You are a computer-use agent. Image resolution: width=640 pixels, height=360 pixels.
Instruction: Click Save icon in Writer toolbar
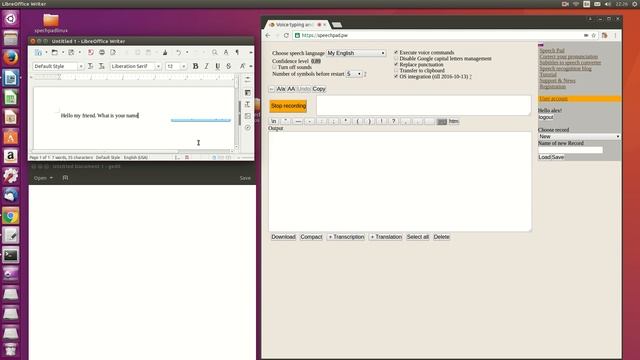click(x=71, y=52)
